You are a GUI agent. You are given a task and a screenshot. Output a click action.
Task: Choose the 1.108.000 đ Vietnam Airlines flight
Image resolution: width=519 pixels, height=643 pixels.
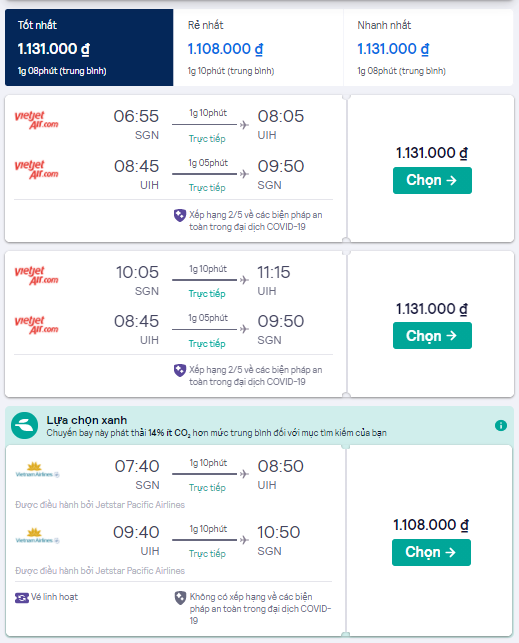click(x=431, y=552)
